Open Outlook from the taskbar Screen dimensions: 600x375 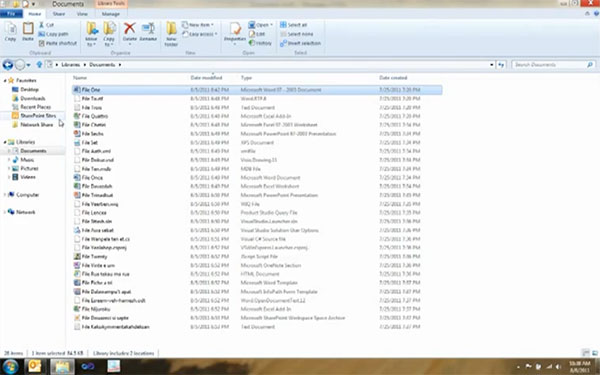pyautogui.click(x=35, y=367)
